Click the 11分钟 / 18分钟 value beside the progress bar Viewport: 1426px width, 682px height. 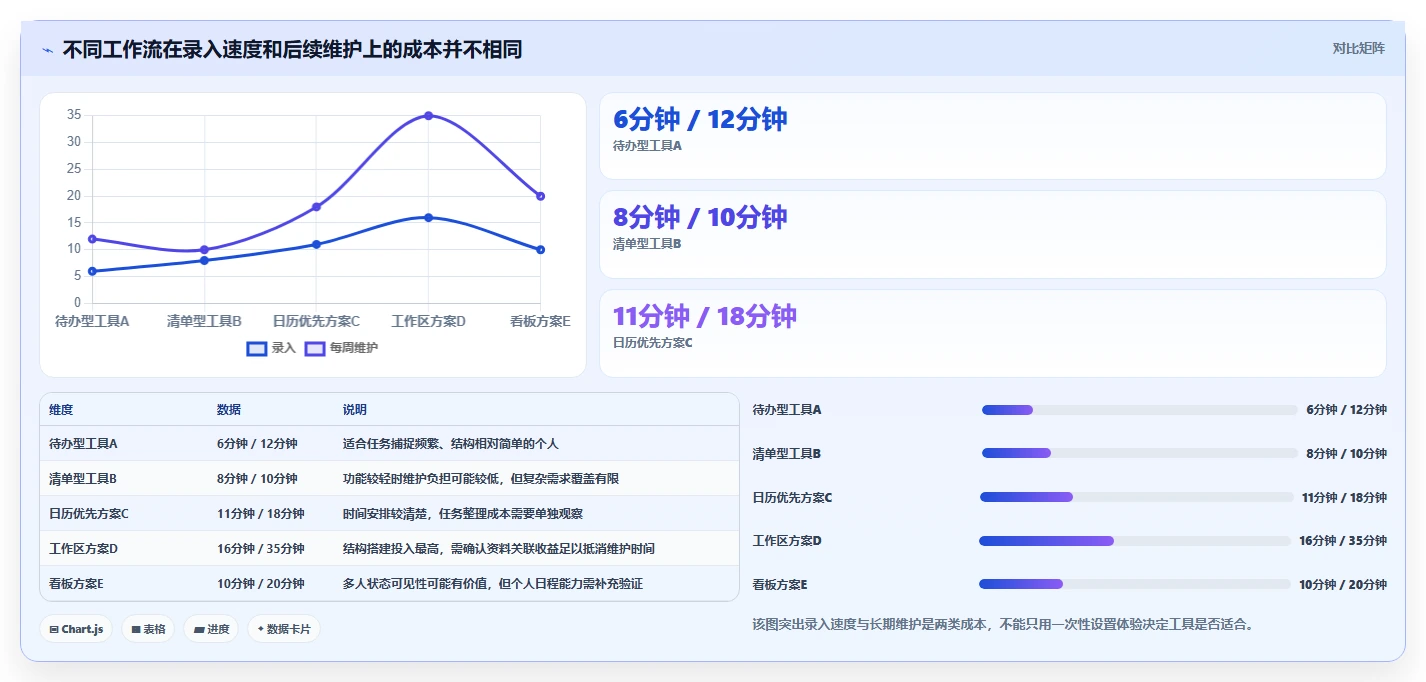(x=1344, y=497)
